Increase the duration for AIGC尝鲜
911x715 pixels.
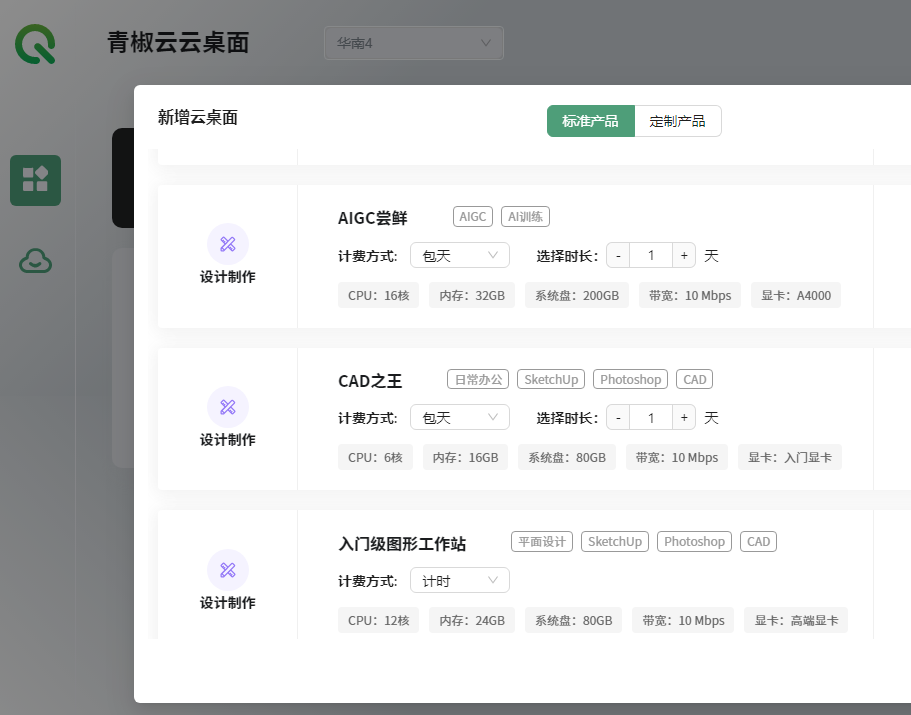[x=684, y=256]
